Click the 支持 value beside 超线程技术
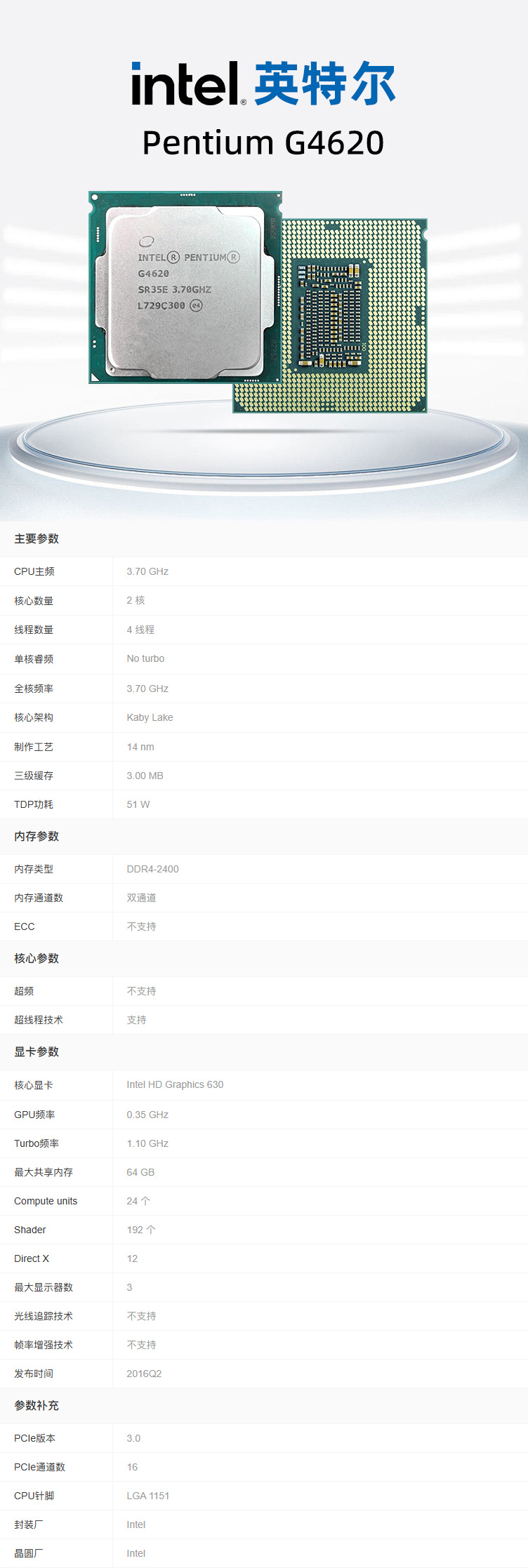The width and height of the screenshot is (528, 1568). [x=136, y=1020]
